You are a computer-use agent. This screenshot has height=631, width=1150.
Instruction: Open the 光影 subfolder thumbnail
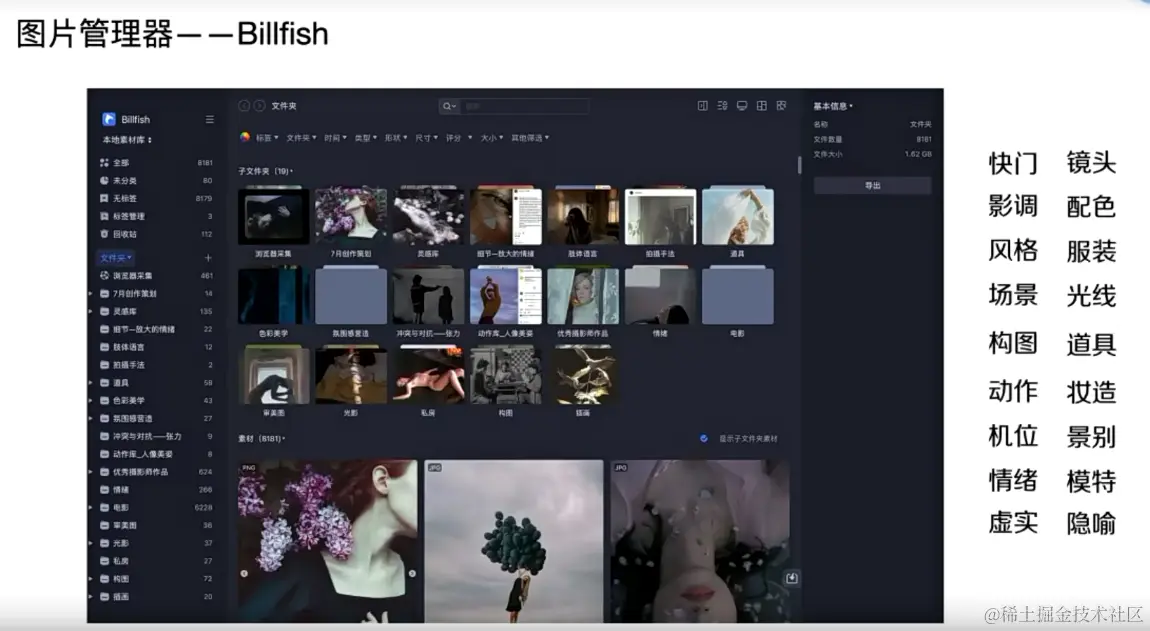(351, 376)
